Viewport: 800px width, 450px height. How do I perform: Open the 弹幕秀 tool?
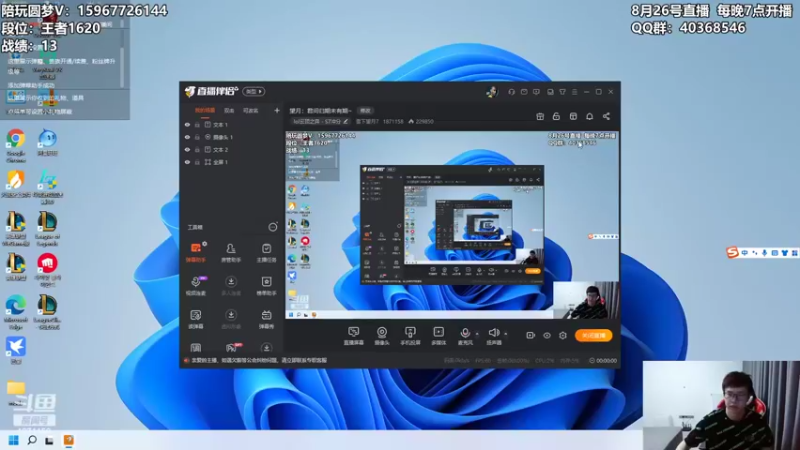(266, 319)
